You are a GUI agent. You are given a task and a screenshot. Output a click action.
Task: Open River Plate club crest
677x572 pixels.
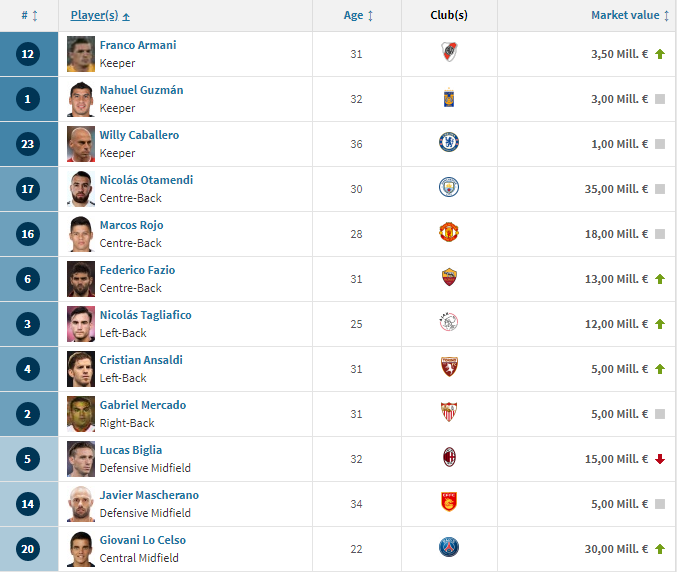[x=449, y=52]
